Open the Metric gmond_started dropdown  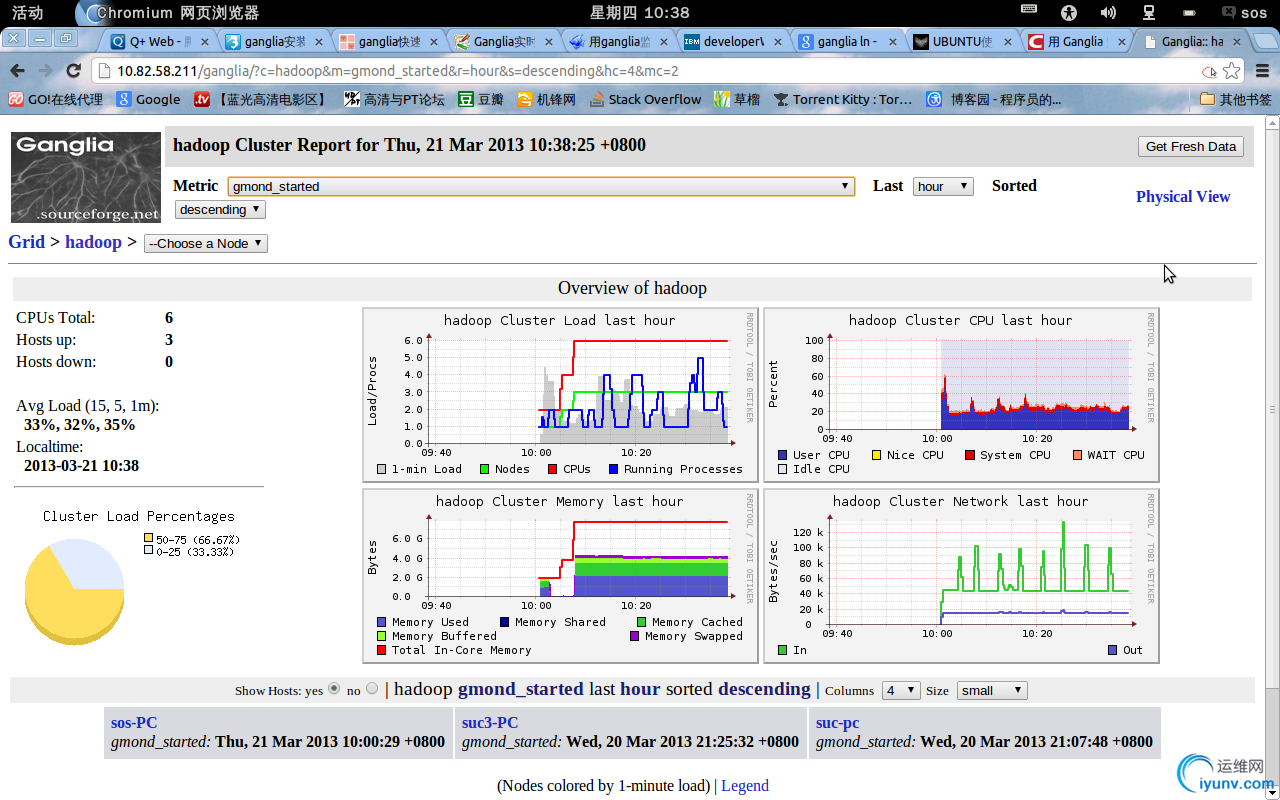pyautogui.click(x=541, y=186)
